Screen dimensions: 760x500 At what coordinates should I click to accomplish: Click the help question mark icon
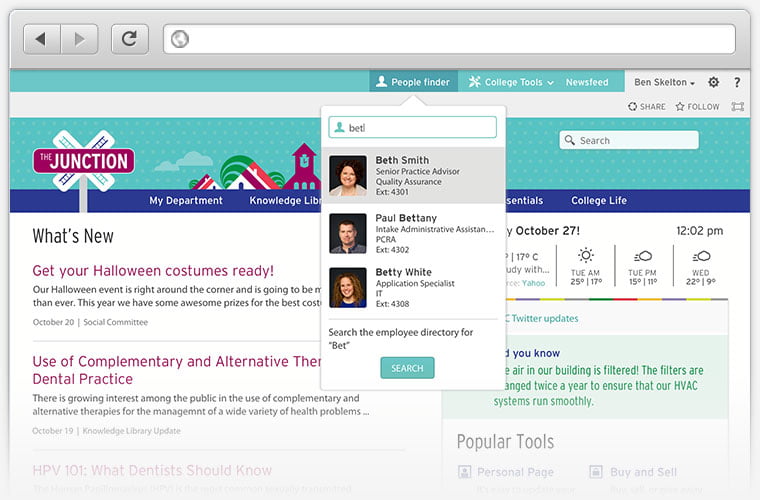pos(737,82)
